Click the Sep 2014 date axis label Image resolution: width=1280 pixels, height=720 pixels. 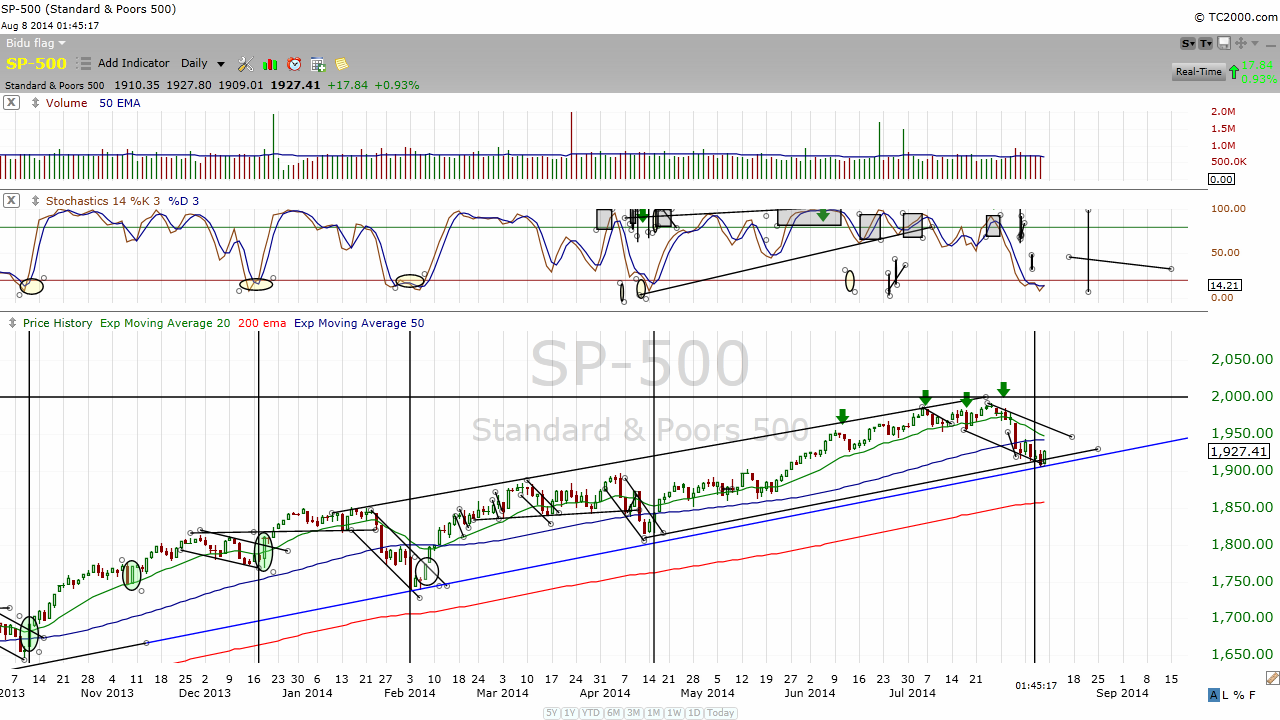click(1122, 693)
